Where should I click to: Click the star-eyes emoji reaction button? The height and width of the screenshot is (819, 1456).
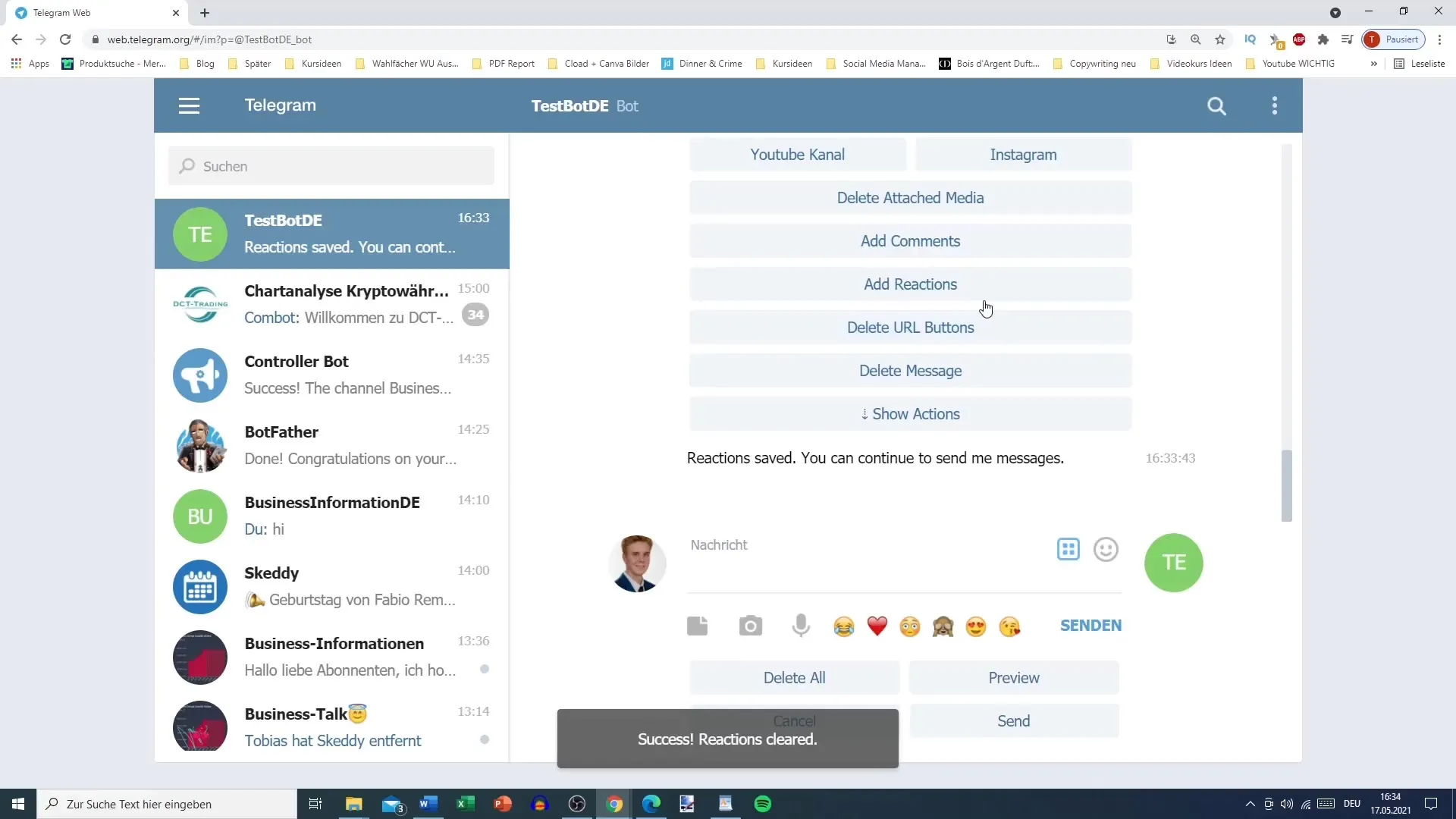click(x=976, y=625)
